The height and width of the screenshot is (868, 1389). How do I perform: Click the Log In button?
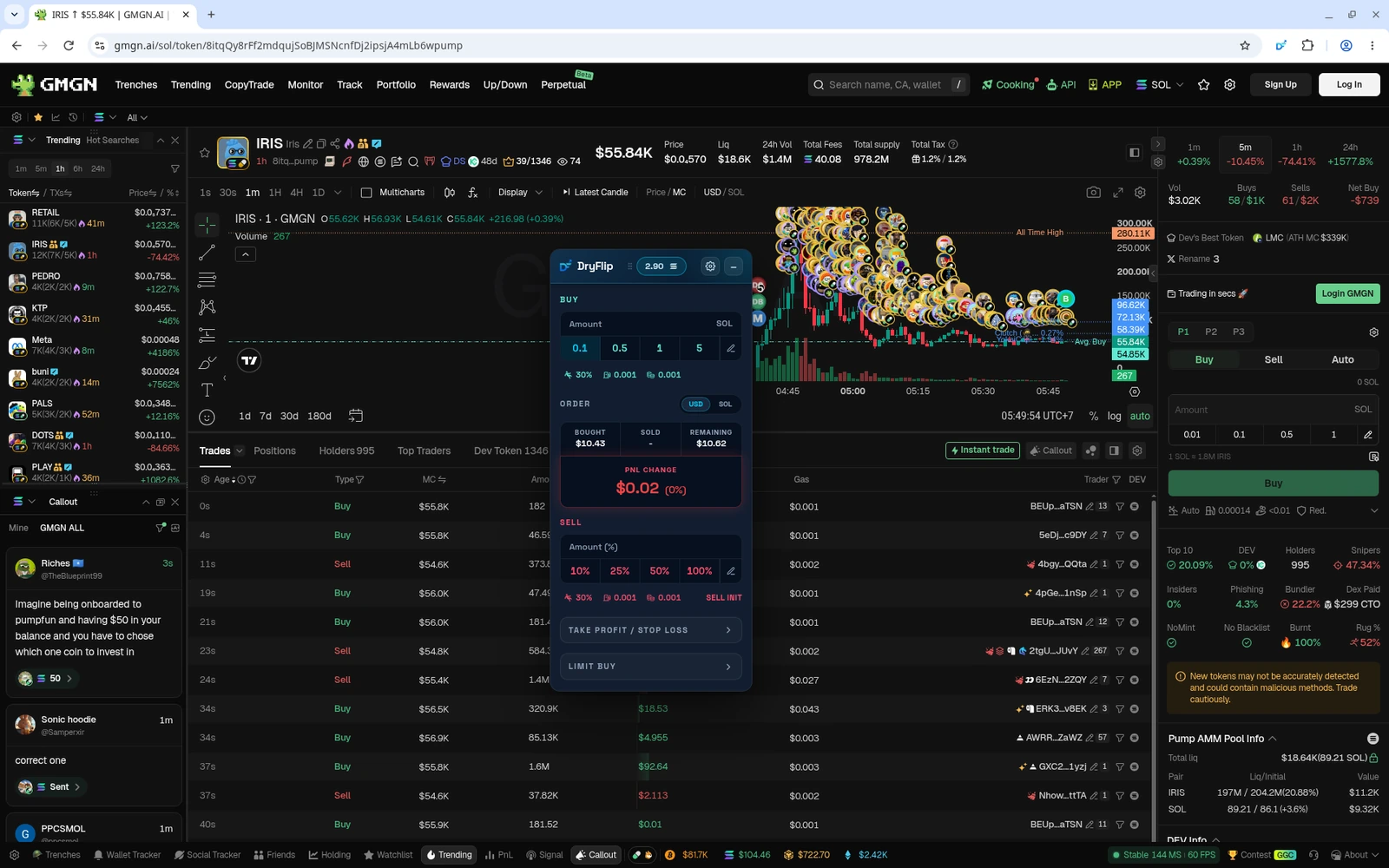pyautogui.click(x=1349, y=84)
